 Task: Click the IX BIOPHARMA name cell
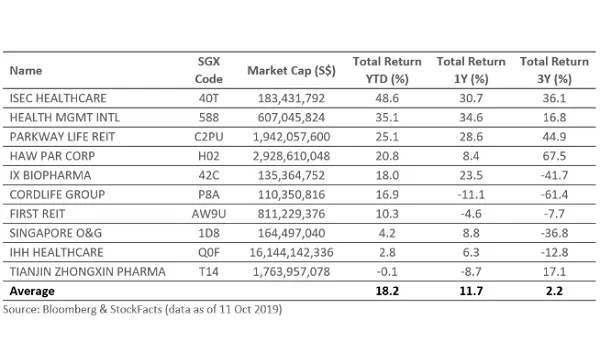tap(51, 175)
